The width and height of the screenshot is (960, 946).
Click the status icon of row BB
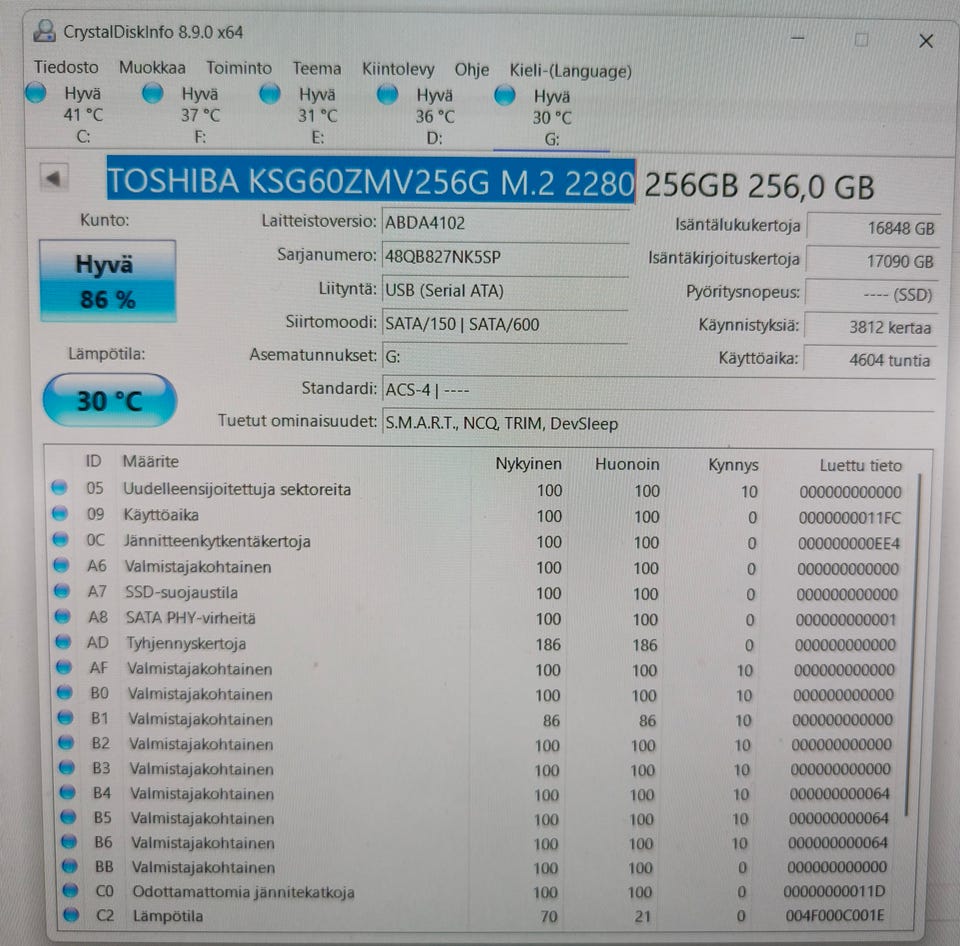click(x=70, y=866)
